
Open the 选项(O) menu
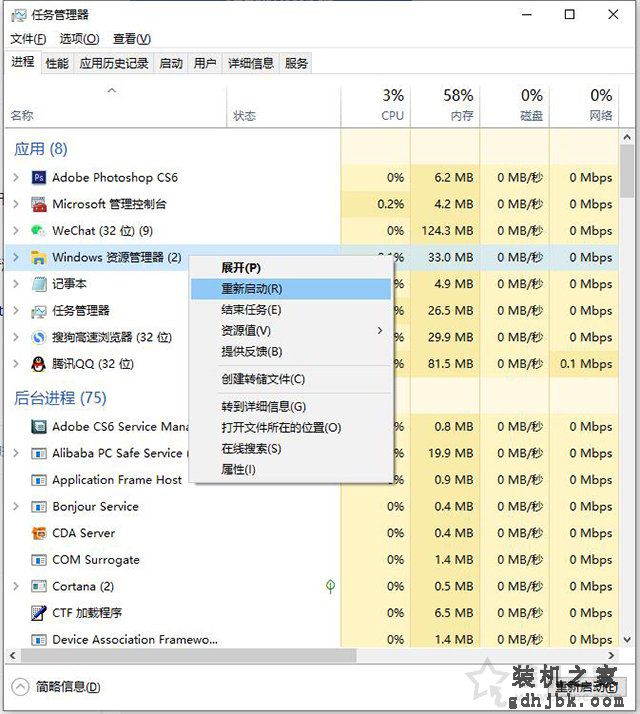pyautogui.click(x=80, y=39)
